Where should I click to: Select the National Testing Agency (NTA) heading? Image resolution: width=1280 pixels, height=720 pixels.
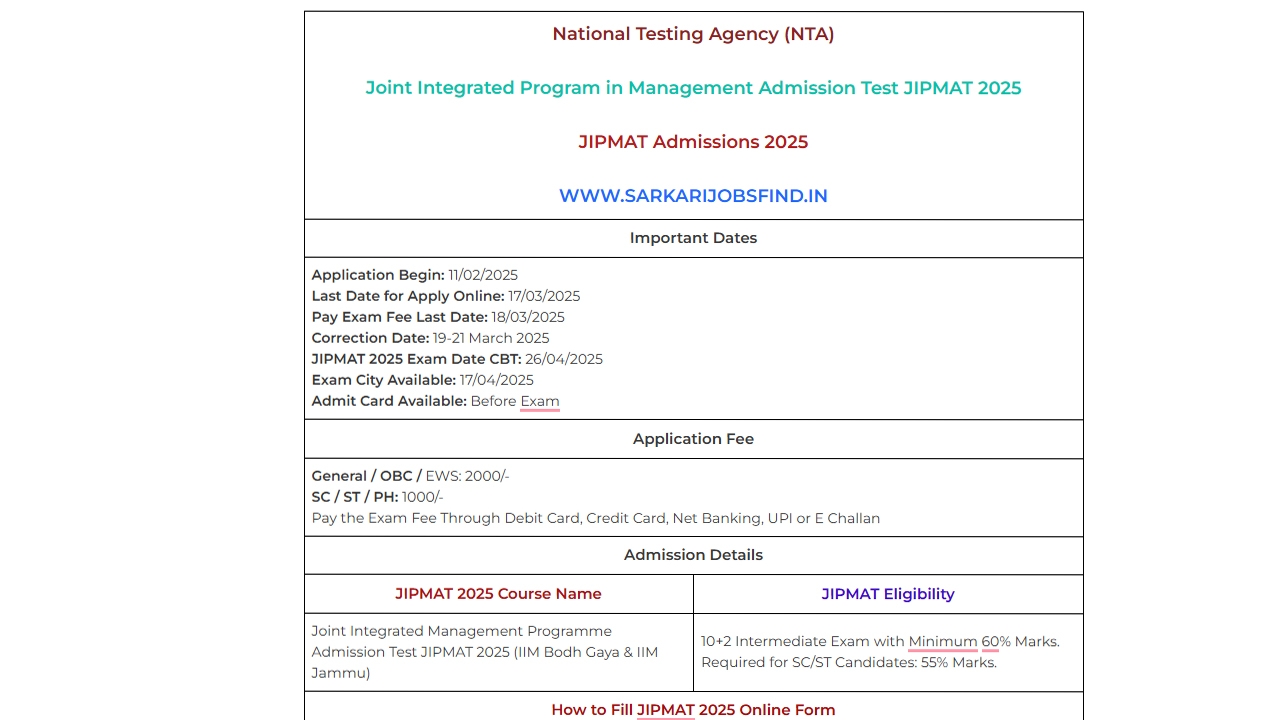693,33
